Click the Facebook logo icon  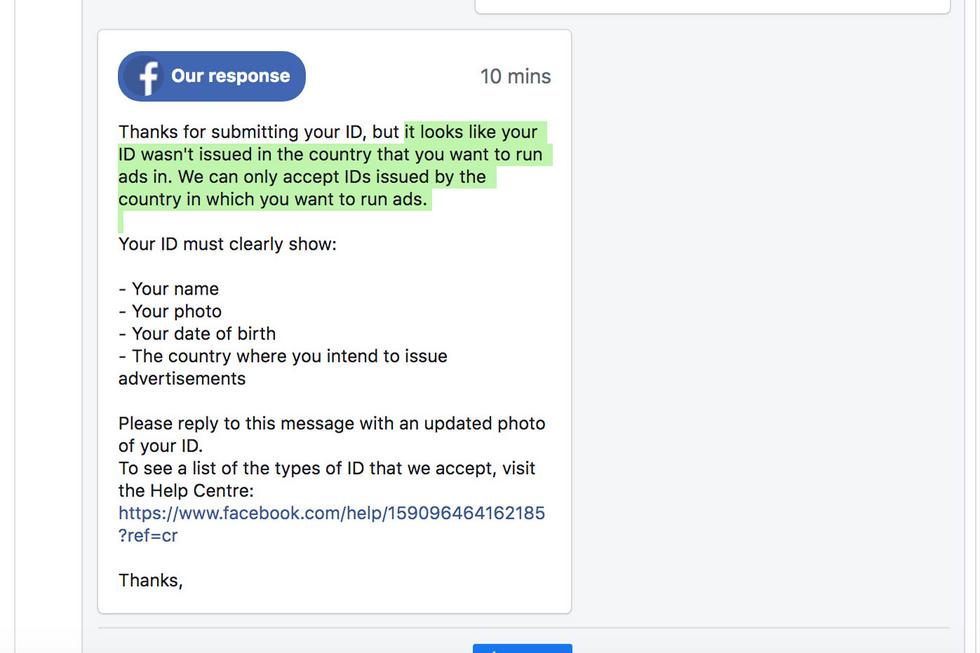pos(148,77)
